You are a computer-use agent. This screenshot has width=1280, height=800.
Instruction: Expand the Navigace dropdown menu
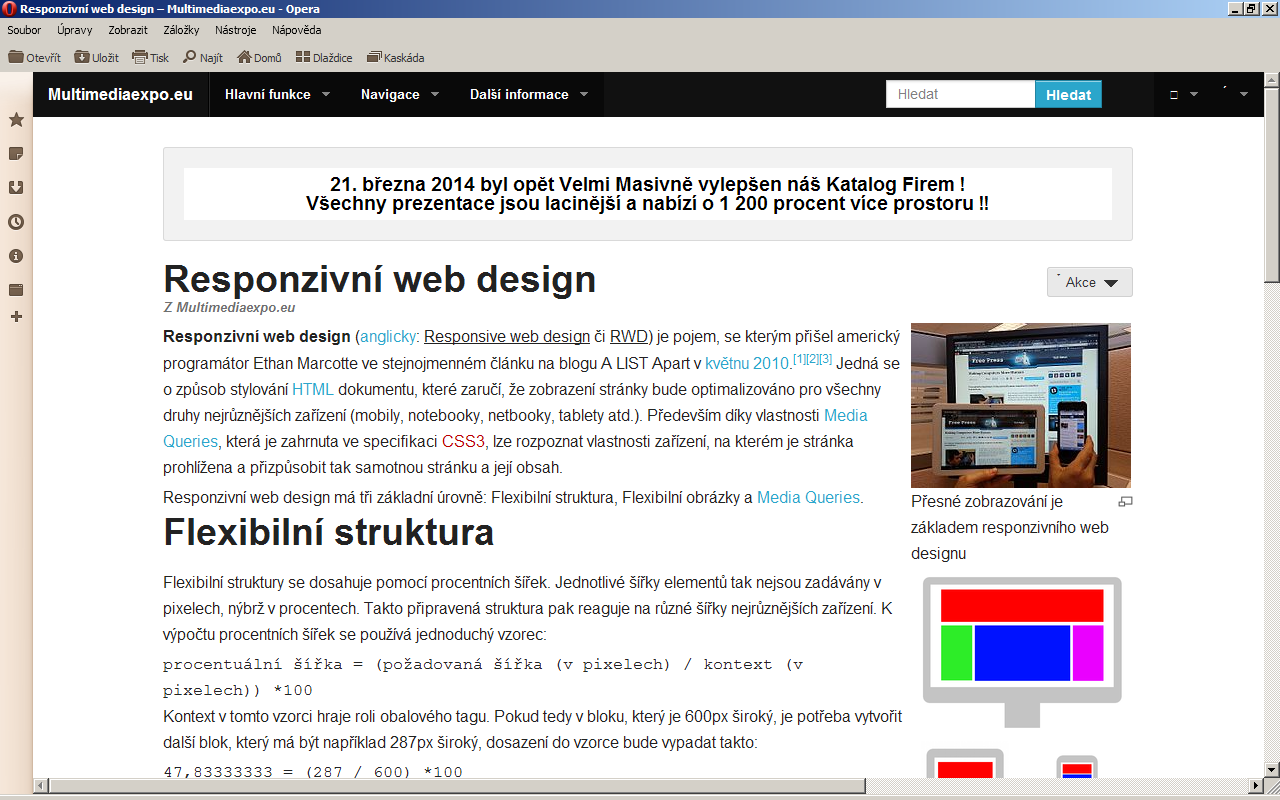coord(400,94)
